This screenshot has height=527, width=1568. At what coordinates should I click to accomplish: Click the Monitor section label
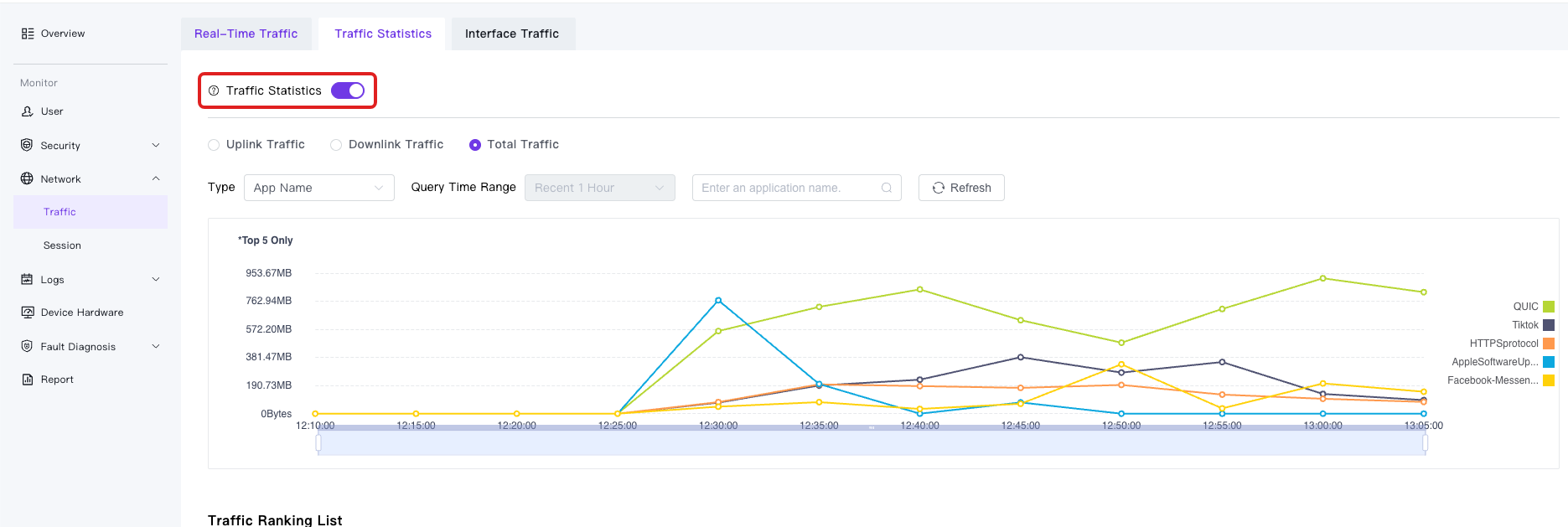[x=39, y=83]
